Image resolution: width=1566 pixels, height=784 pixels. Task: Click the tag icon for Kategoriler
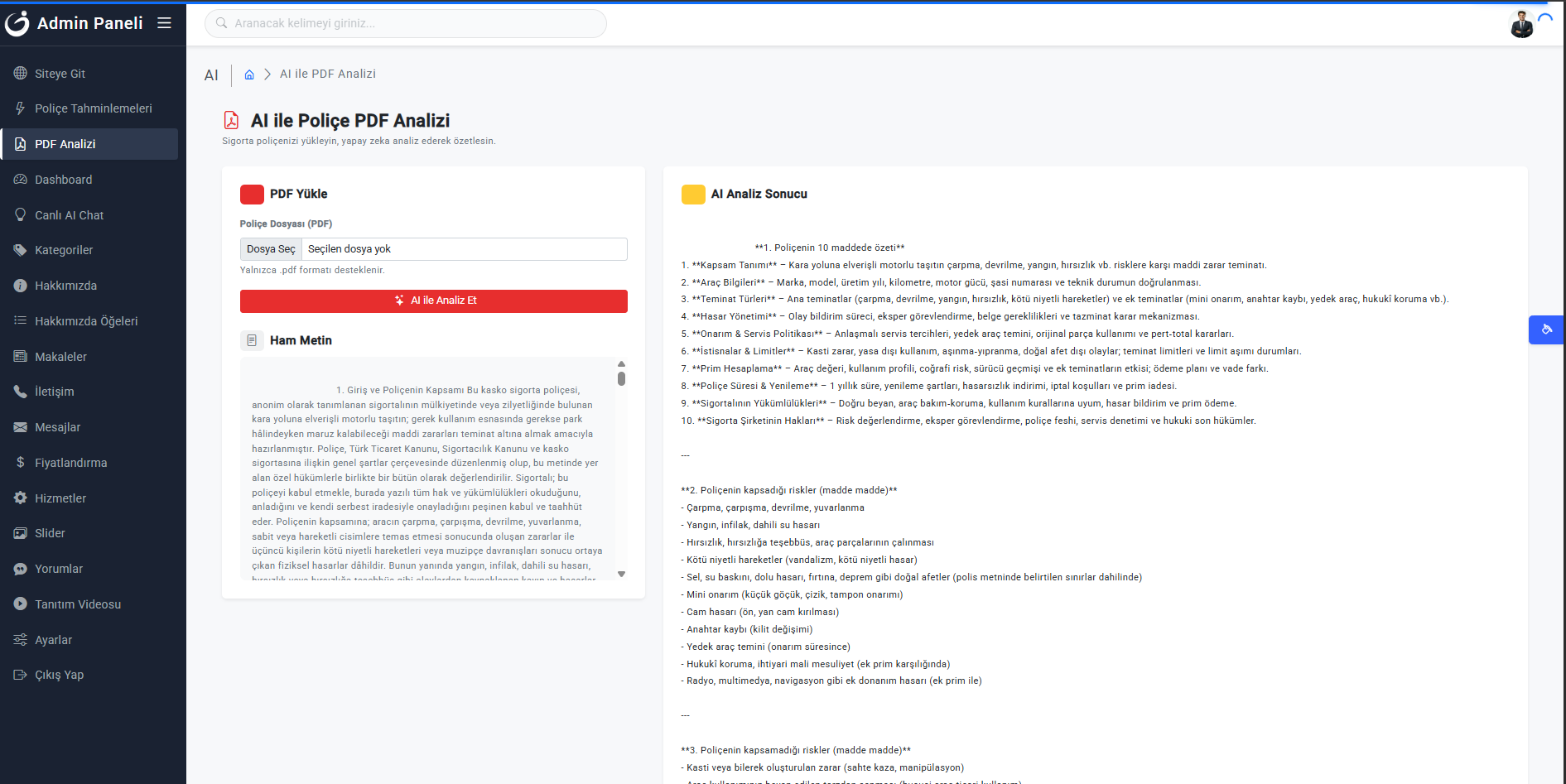tap(20, 250)
